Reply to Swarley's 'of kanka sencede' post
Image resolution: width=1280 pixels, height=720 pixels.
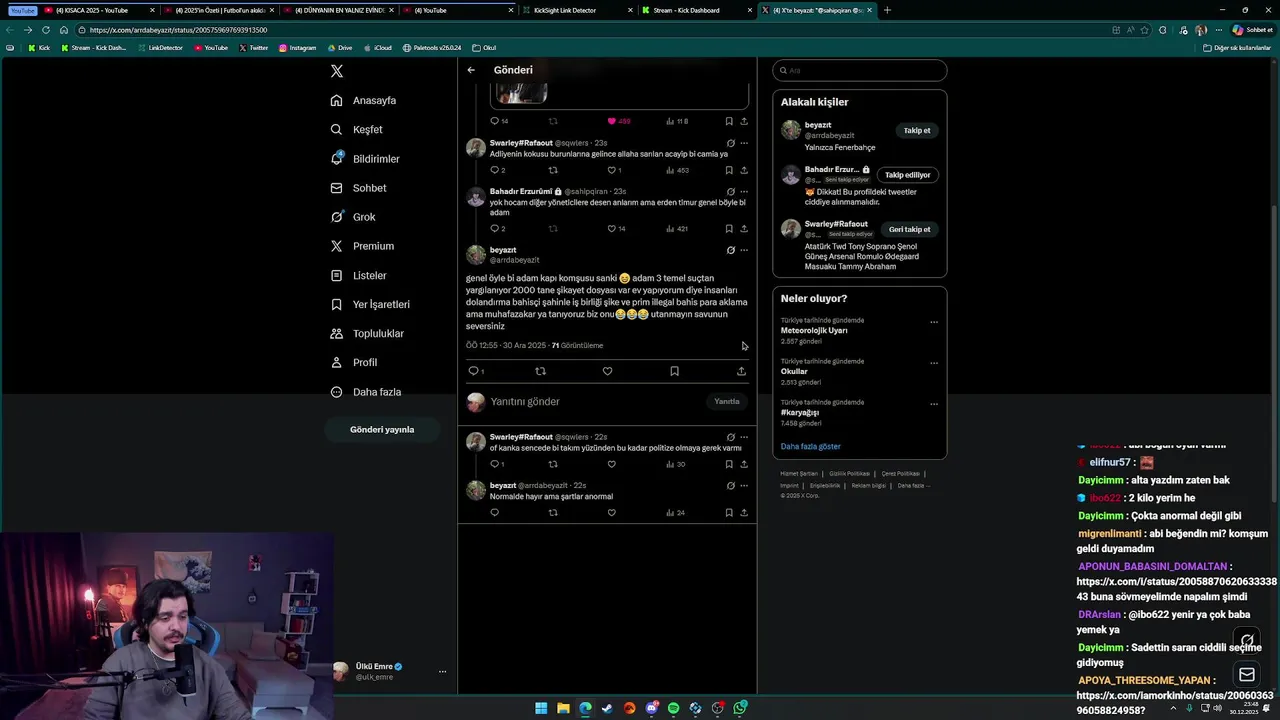[x=497, y=464]
